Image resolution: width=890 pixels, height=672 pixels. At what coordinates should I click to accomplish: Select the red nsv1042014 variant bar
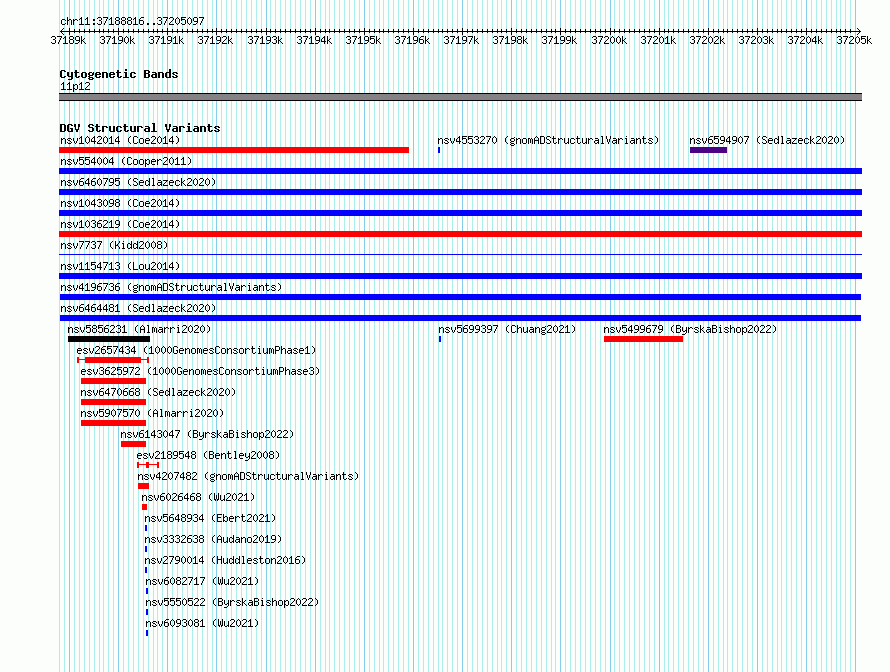234,150
